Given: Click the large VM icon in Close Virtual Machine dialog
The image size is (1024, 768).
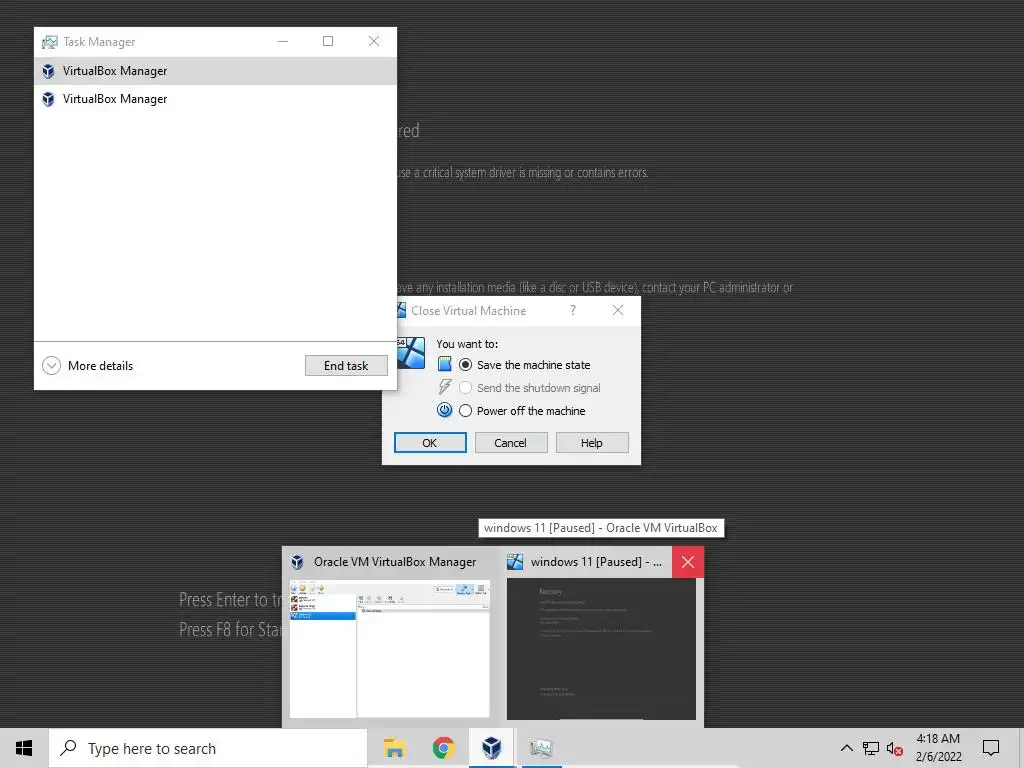Looking at the screenshot, I should (x=411, y=353).
